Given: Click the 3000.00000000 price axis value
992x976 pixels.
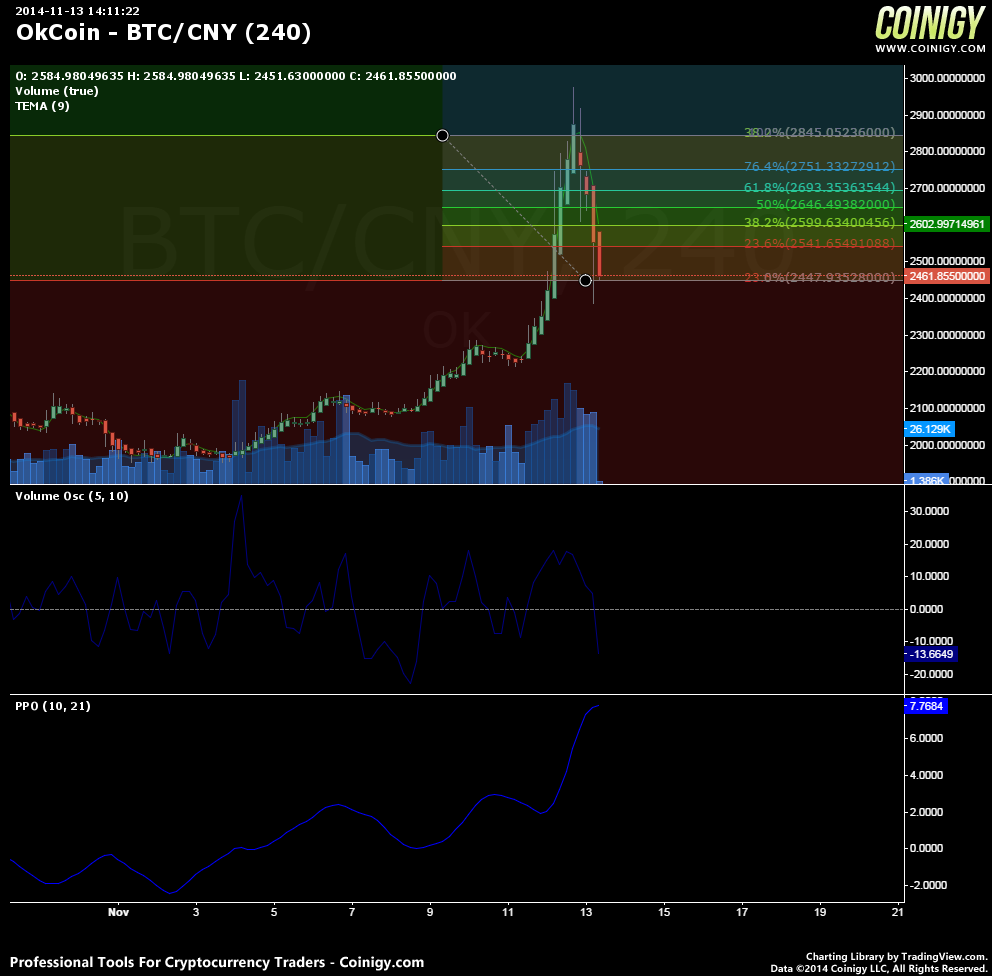Looking at the screenshot, I should (947, 78).
